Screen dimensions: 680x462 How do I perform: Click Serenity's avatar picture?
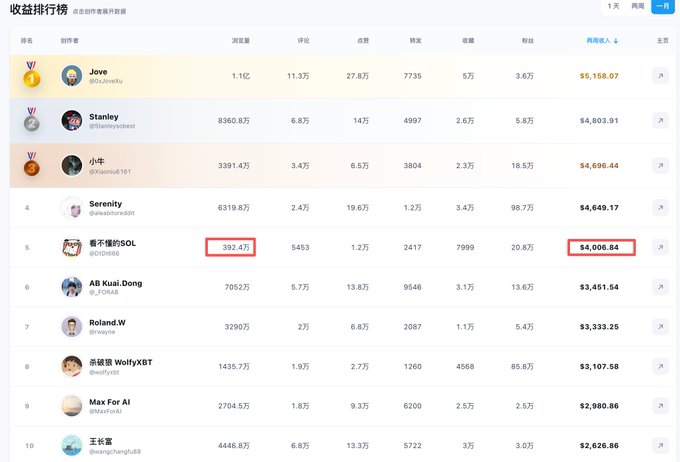72,208
